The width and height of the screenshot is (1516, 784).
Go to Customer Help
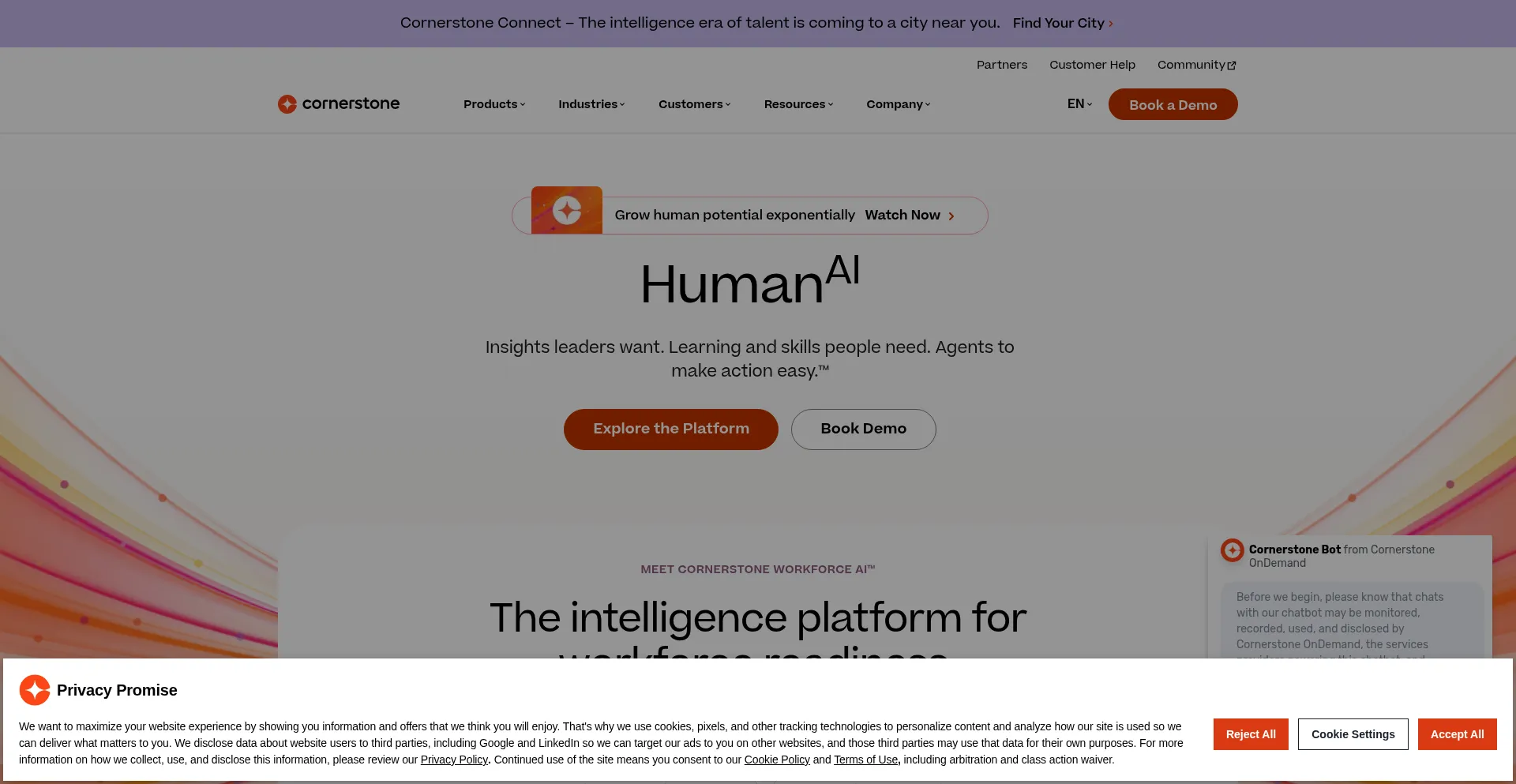pyautogui.click(x=1093, y=65)
